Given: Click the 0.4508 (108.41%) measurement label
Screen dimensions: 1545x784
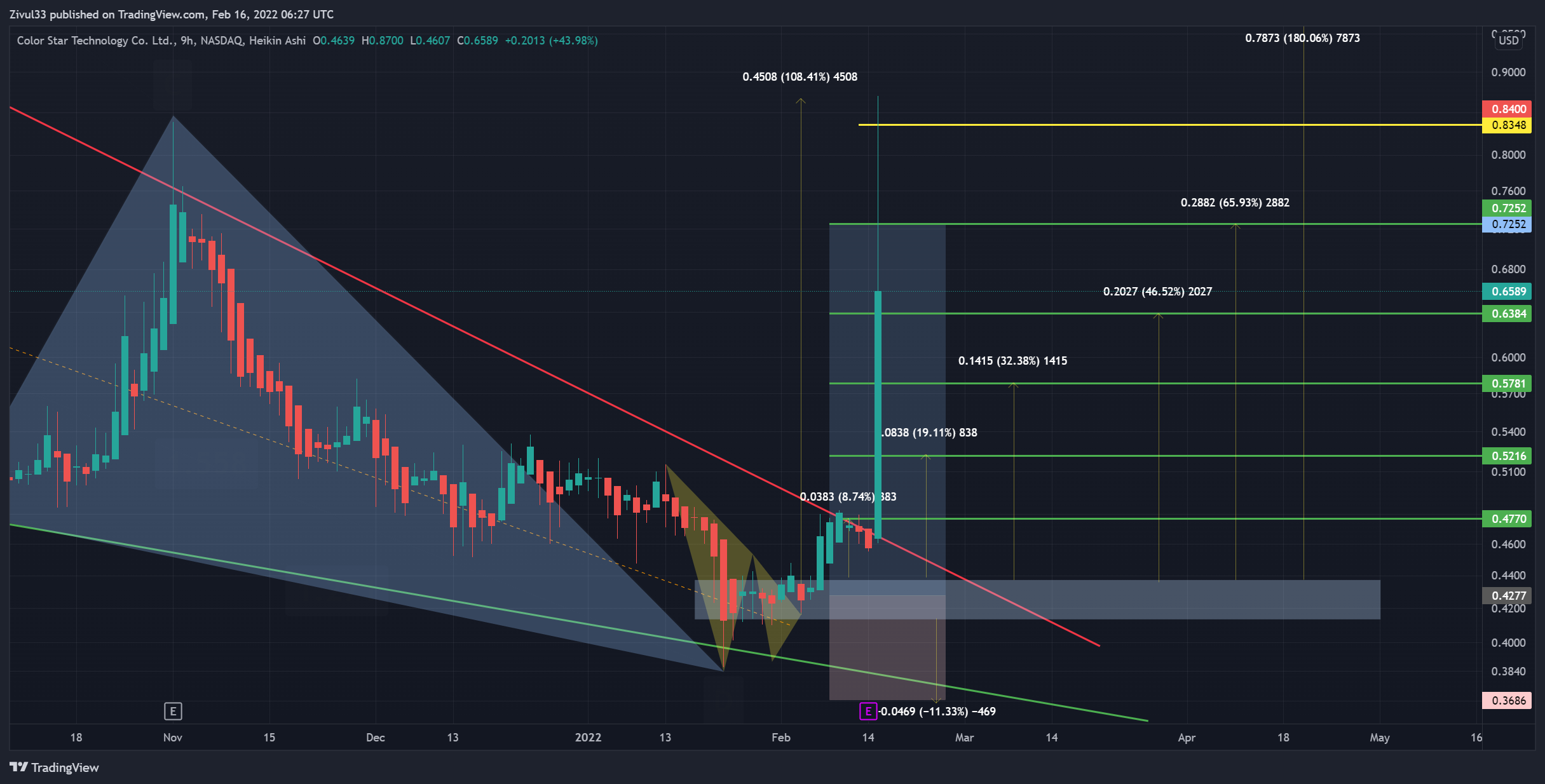Looking at the screenshot, I should [800, 77].
